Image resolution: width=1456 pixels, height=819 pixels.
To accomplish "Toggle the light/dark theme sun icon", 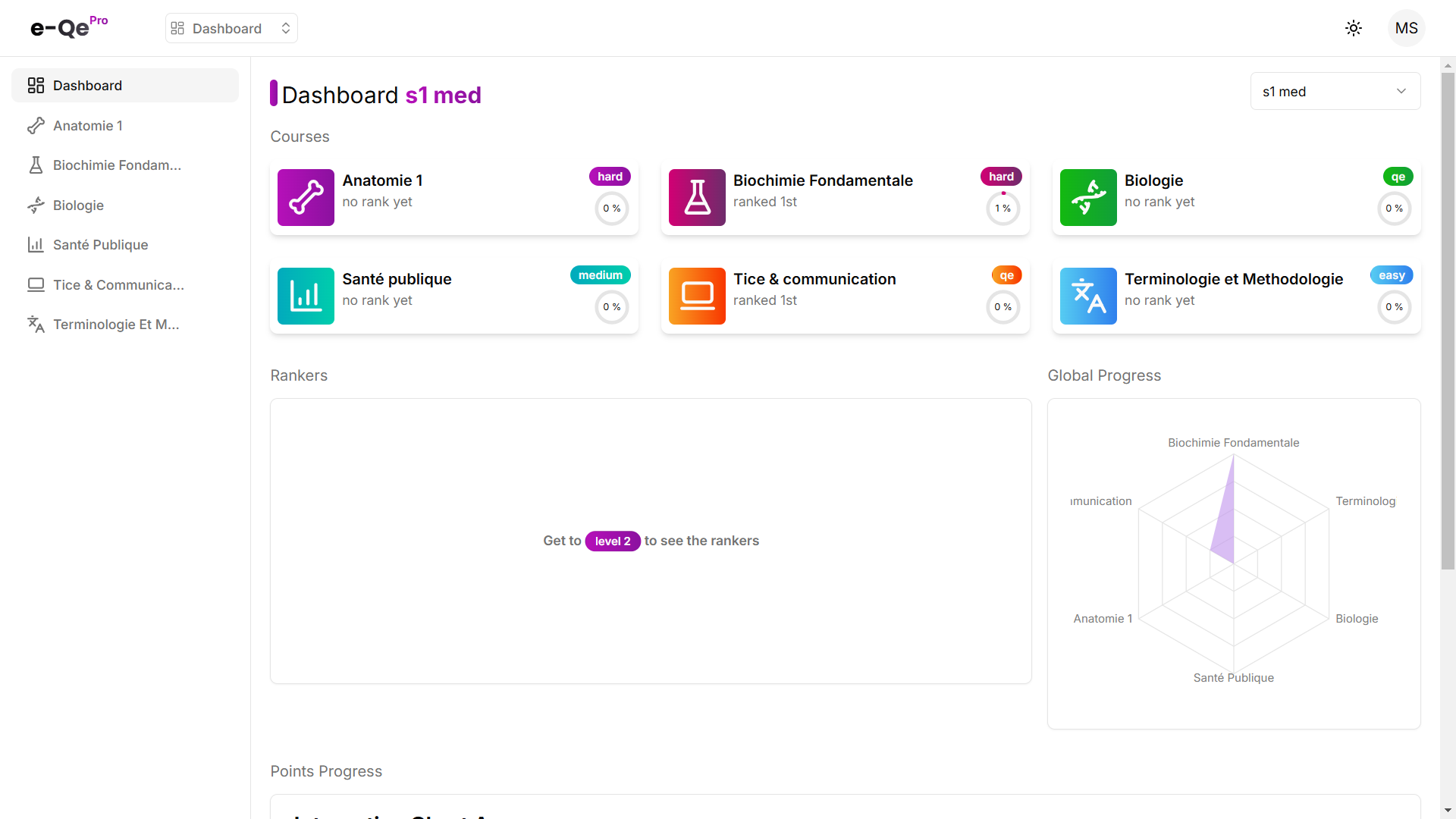I will click(1354, 28).
